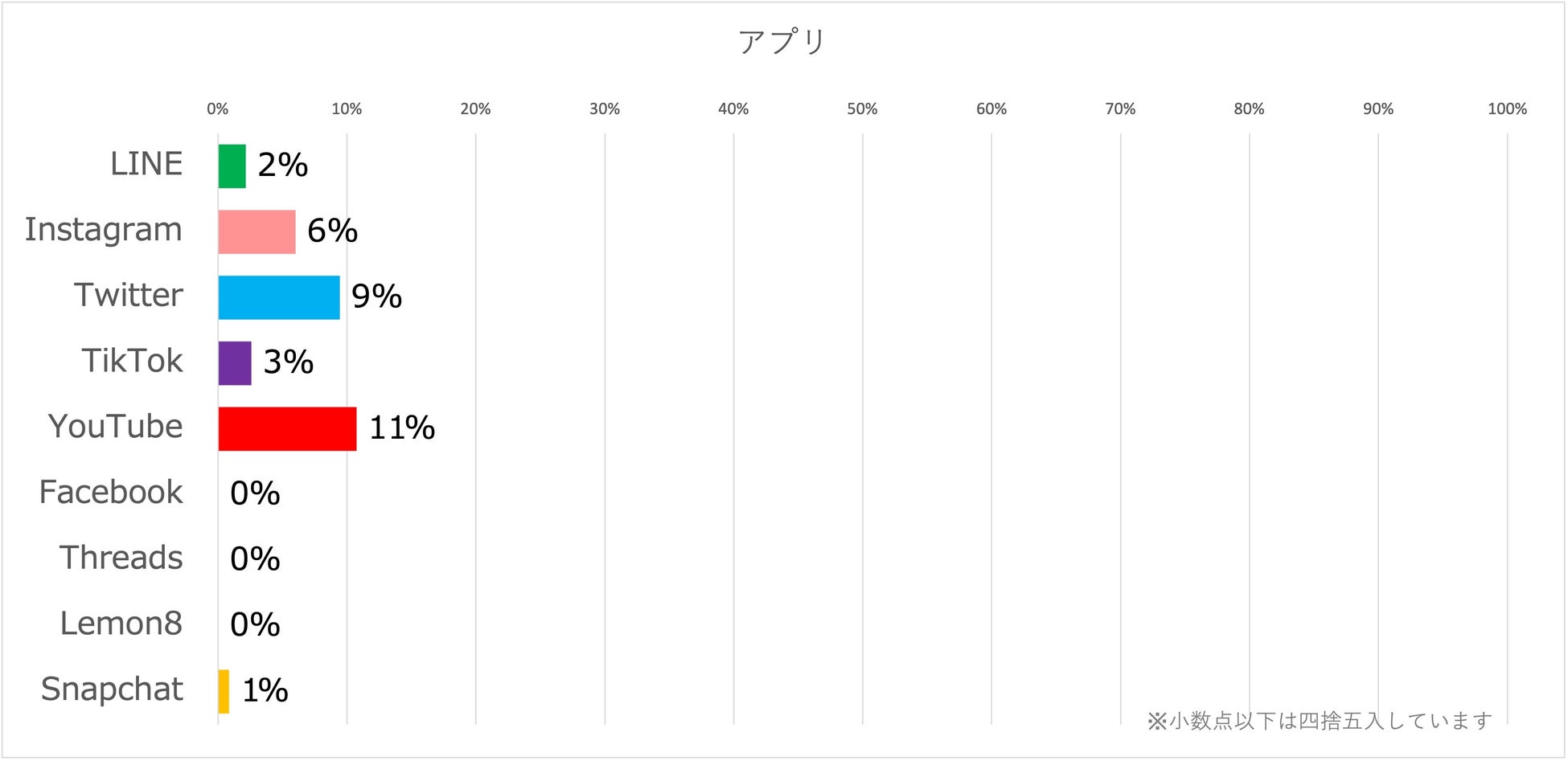
Task: Select the 11% data label
Action: (x=402, y=428)
